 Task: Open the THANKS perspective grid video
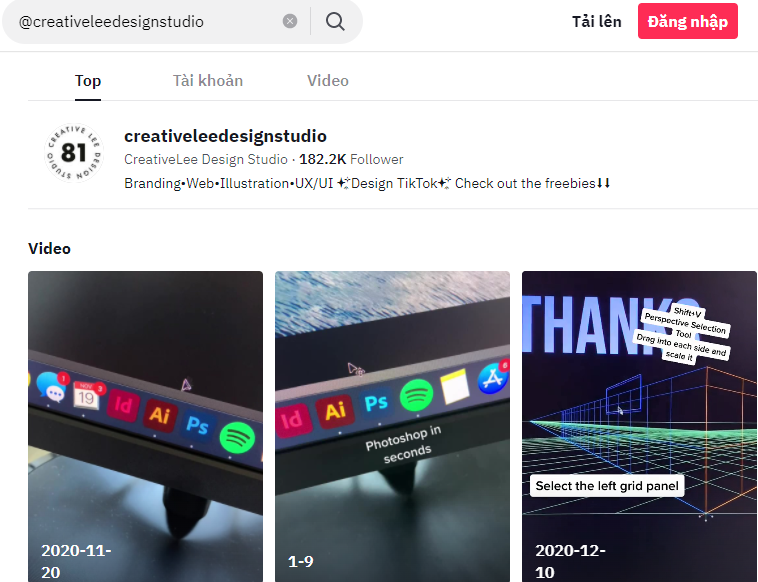pyautogui.click(x=639, y=426)
